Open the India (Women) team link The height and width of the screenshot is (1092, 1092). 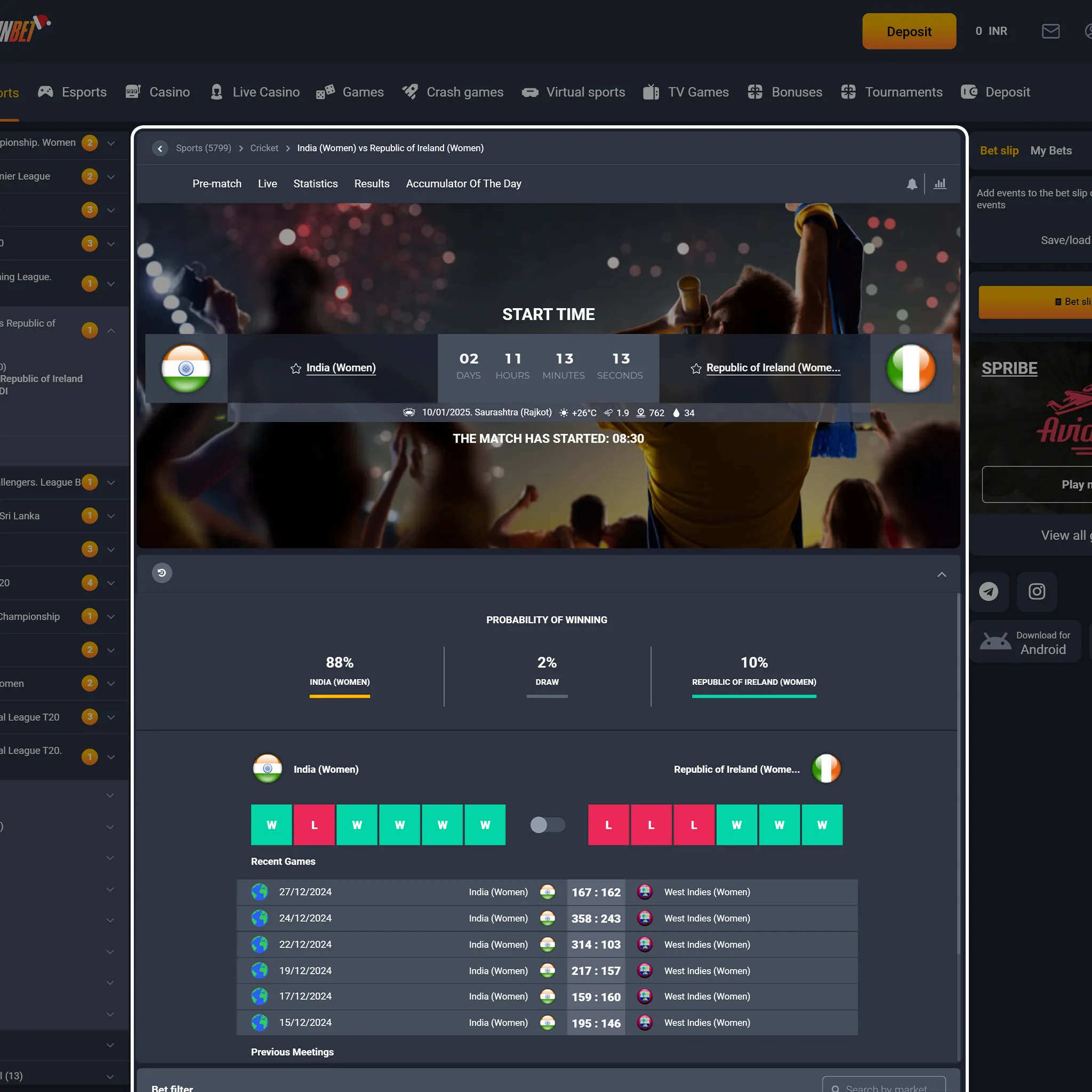click(x=341, y=368)
